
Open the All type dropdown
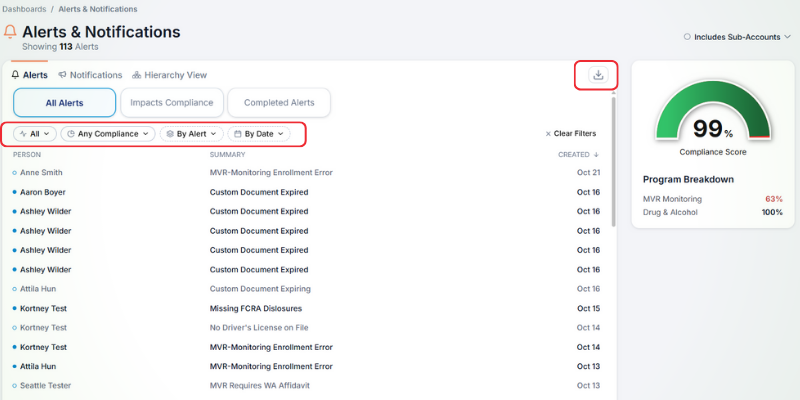coord(35,133)
